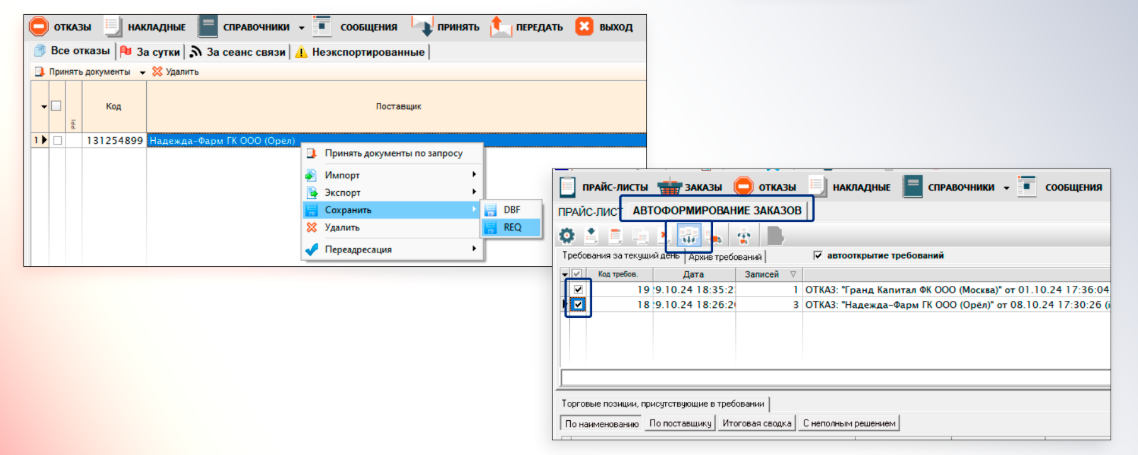Open НАКЛАДНЫЕ section in the top toolbar

tap(114, 26)
